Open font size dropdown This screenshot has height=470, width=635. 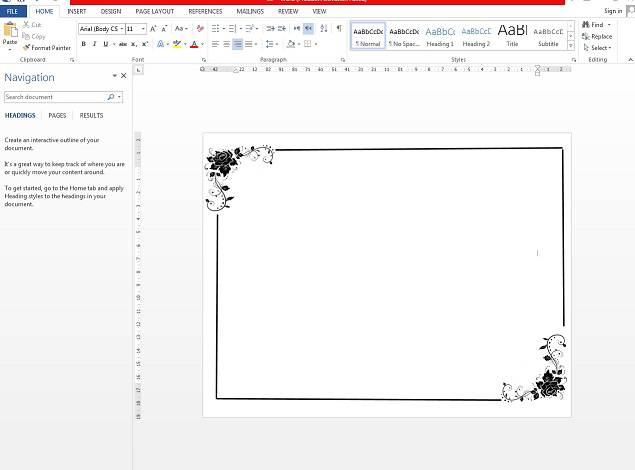tap(143, 29)
